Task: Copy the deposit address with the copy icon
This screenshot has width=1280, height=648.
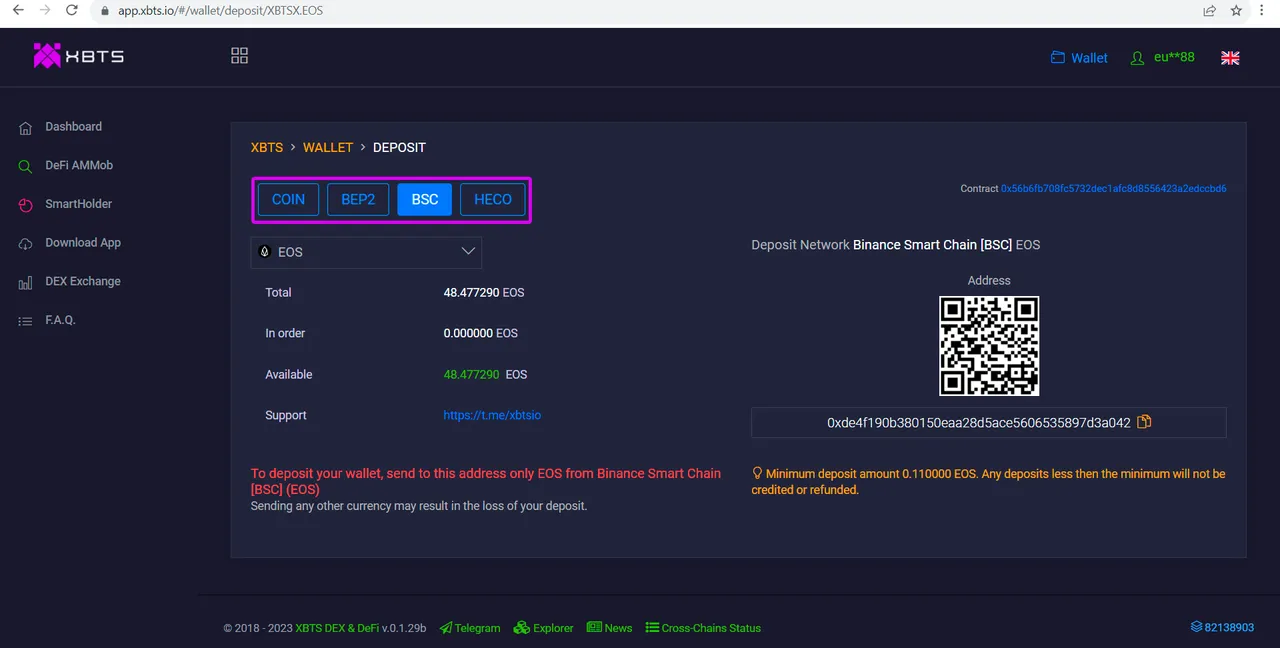Action: click(x=1145, y=422)
